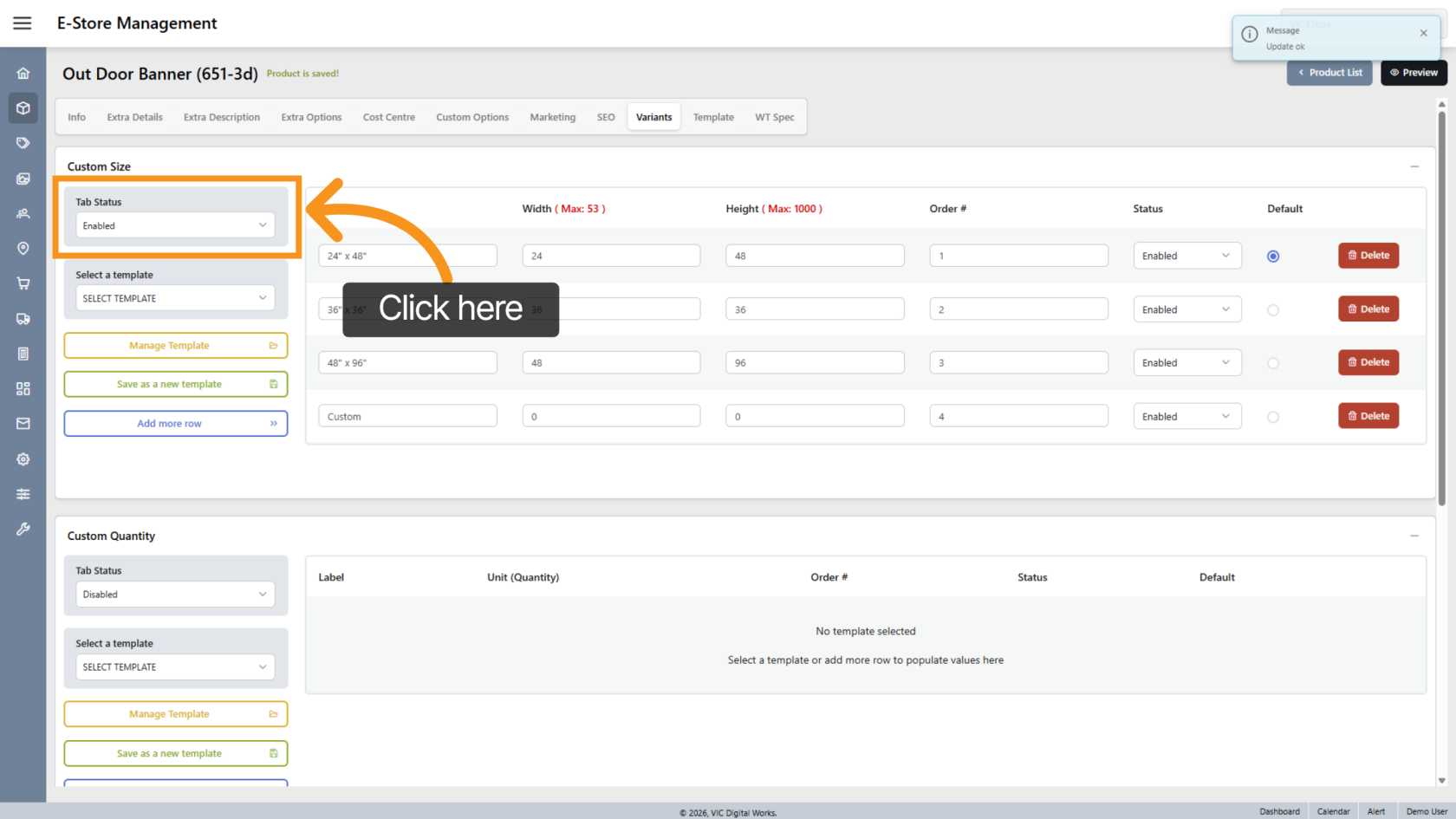The height and width of the screenshot is (819, 1456).
Task: Open the Extra Options tab
Action: 311,117
